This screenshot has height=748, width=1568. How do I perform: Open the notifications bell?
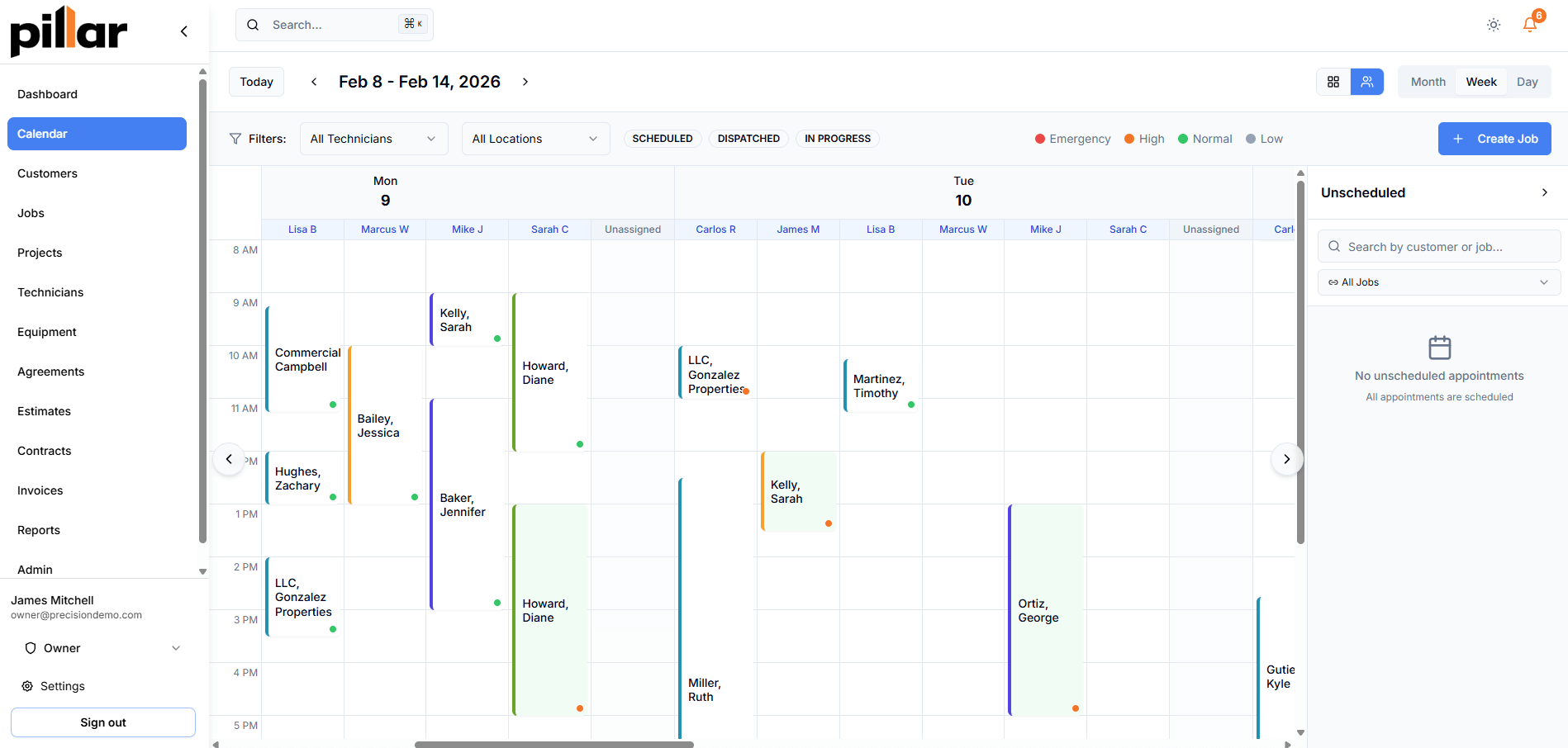coord(1530,25)
